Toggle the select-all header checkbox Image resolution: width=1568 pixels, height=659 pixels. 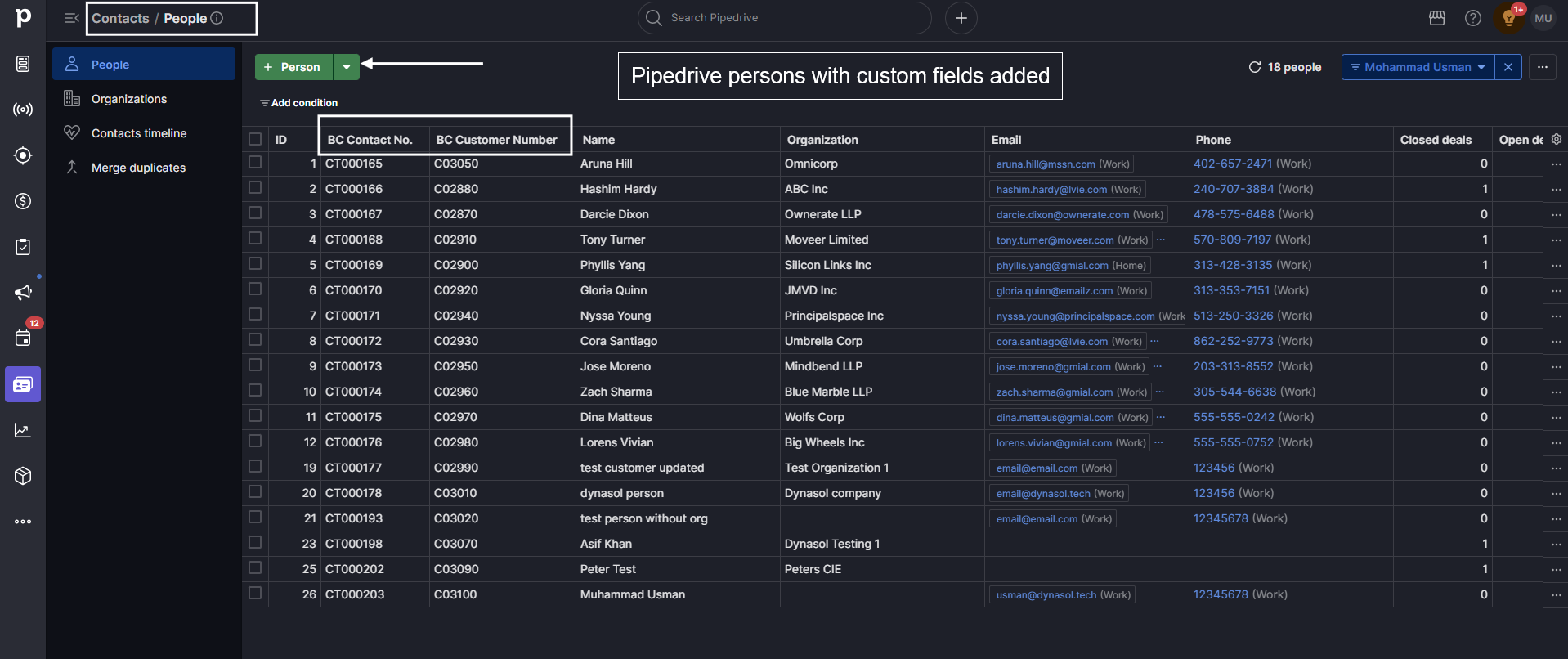255,140
